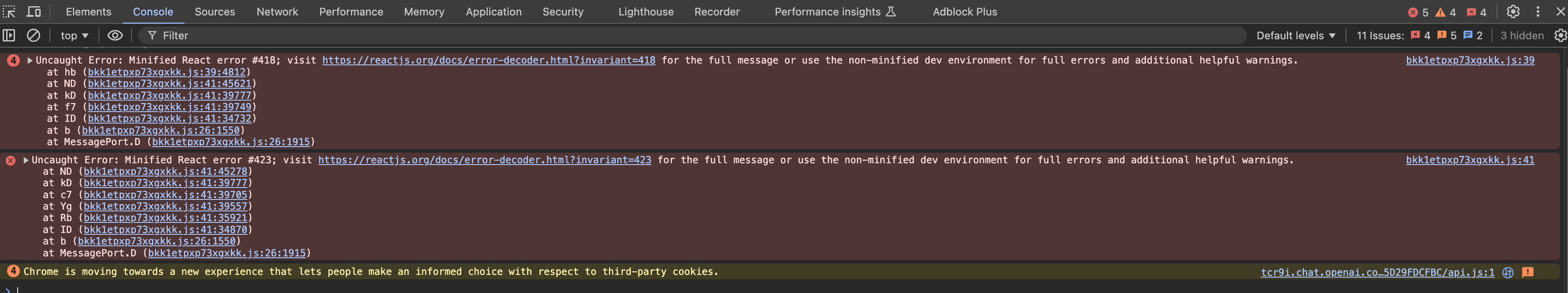This screenshot has width=1568, height=293.
Task: Click the red error count badge
Action: pos(1417,12)
